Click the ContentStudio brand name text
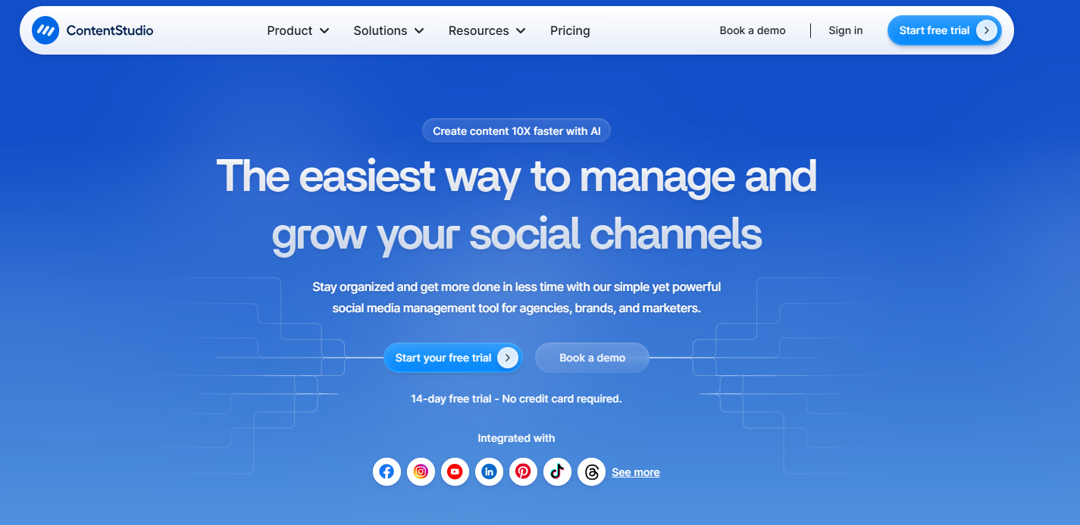This screenshot has height=525, width=1080. pyautogui.click(x=110, y=30)
